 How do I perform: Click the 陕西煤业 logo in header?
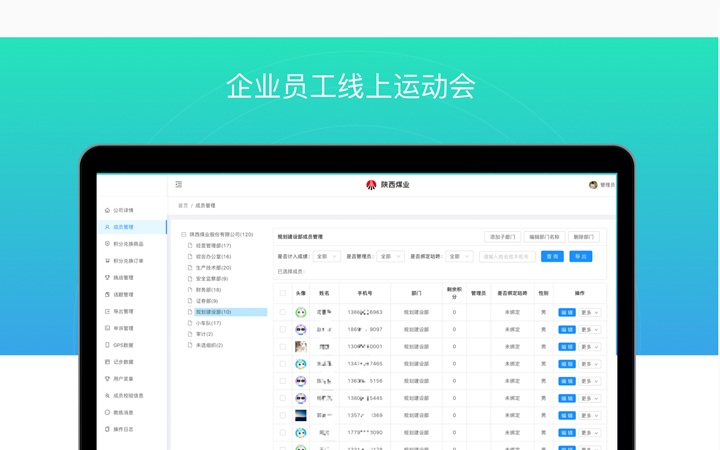(x=388, y=185)
